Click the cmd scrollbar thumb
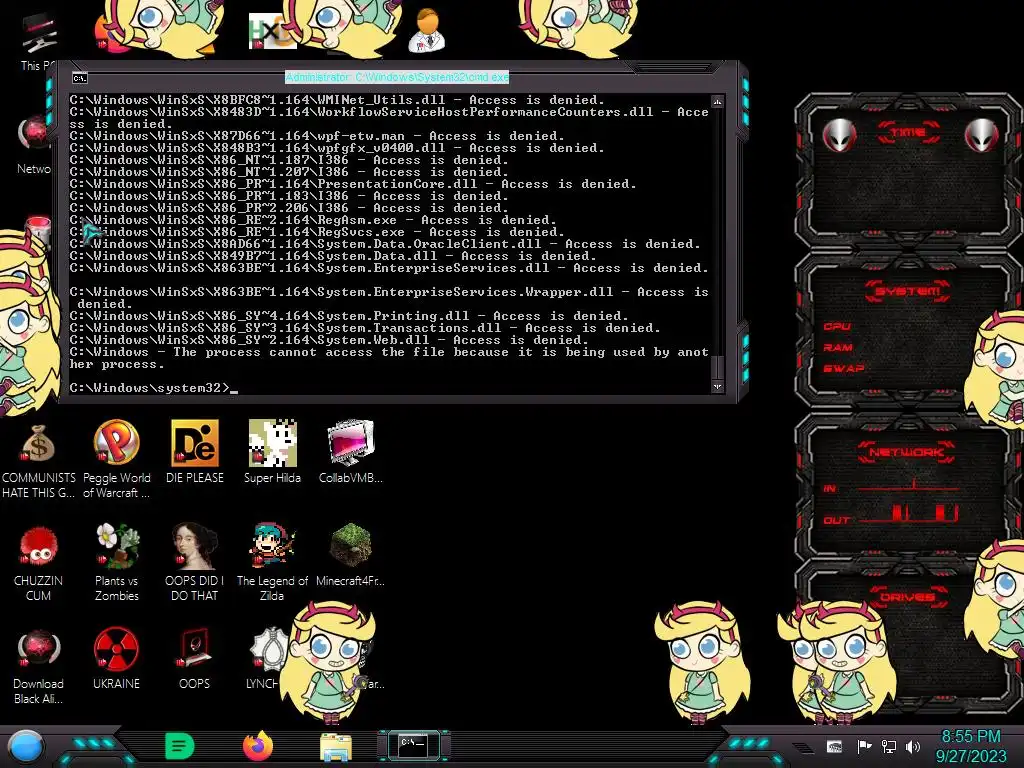The width and height of the screenshot is (1024, 768). tap(717, 368)
